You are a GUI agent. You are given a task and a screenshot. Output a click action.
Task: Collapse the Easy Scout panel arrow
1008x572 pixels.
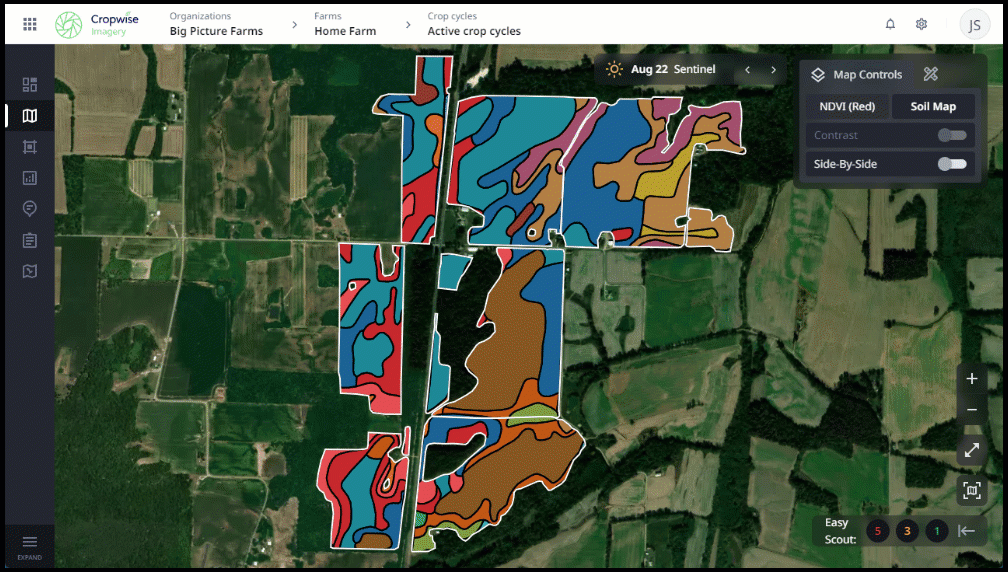coord(966,531)
